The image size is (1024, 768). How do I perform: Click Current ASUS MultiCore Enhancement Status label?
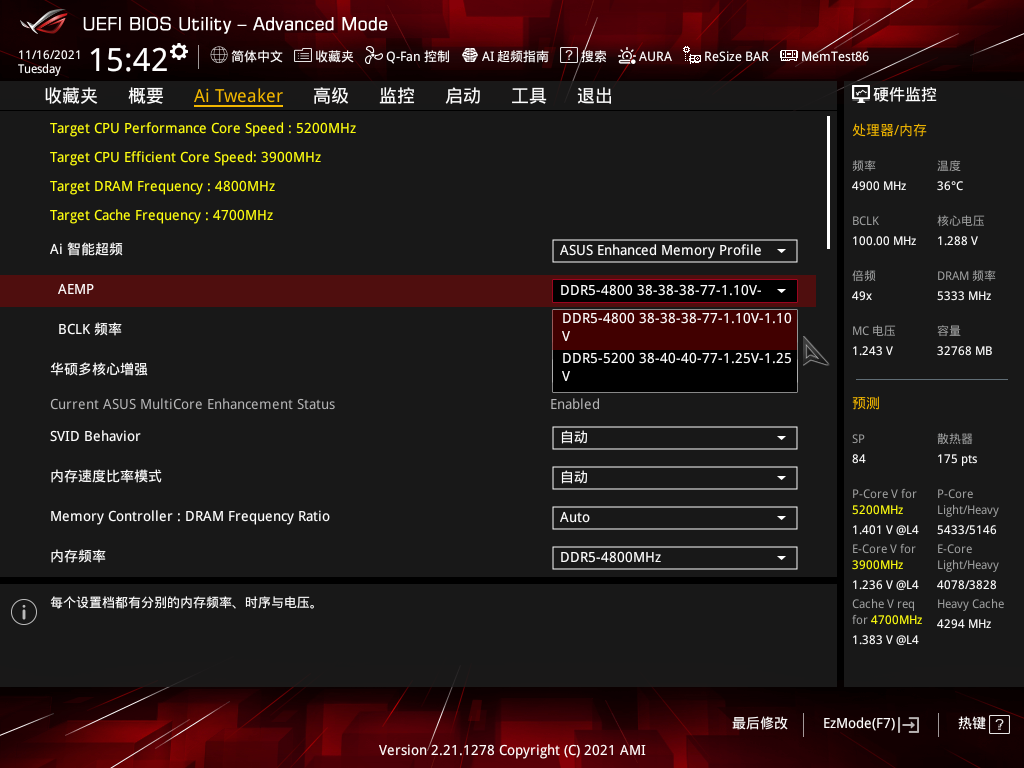coord(193,404)
